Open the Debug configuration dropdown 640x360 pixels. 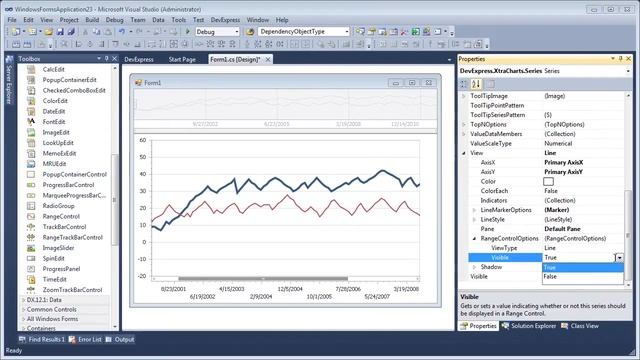pyautogui.click(x=236, y=31)
